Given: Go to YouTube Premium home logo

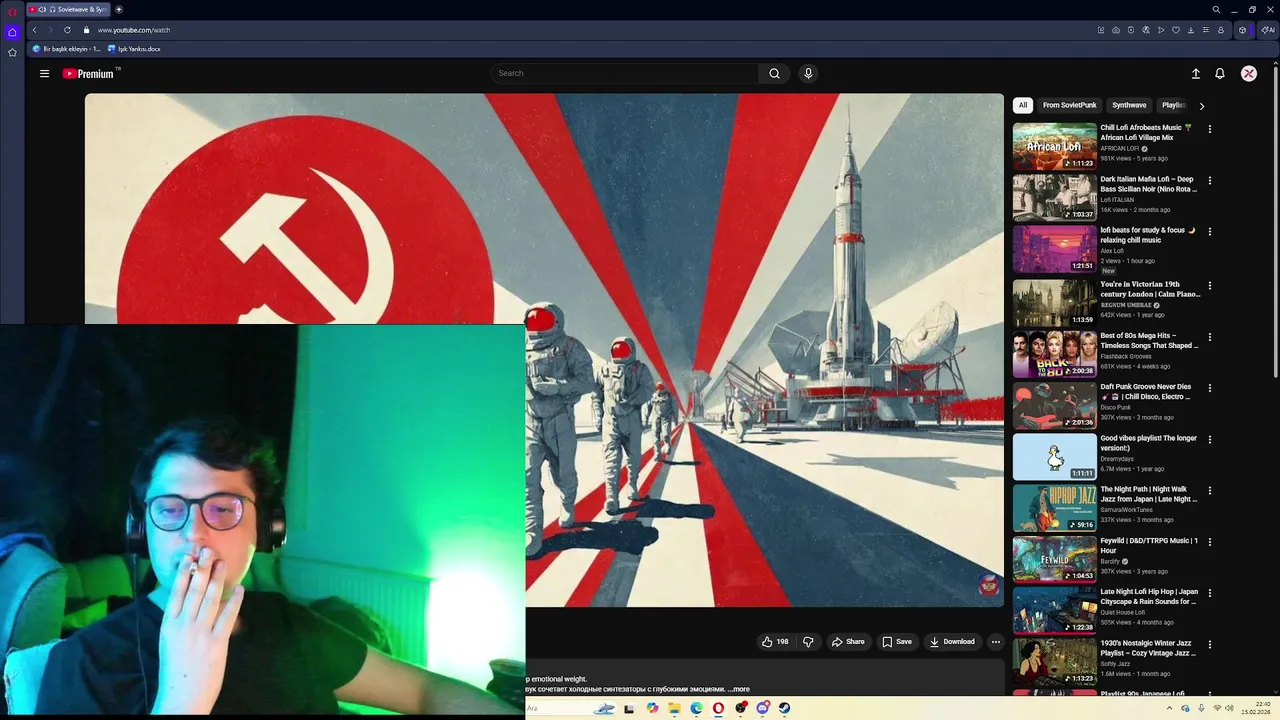Looking at the screenshot, I should (x=89, y=73).
